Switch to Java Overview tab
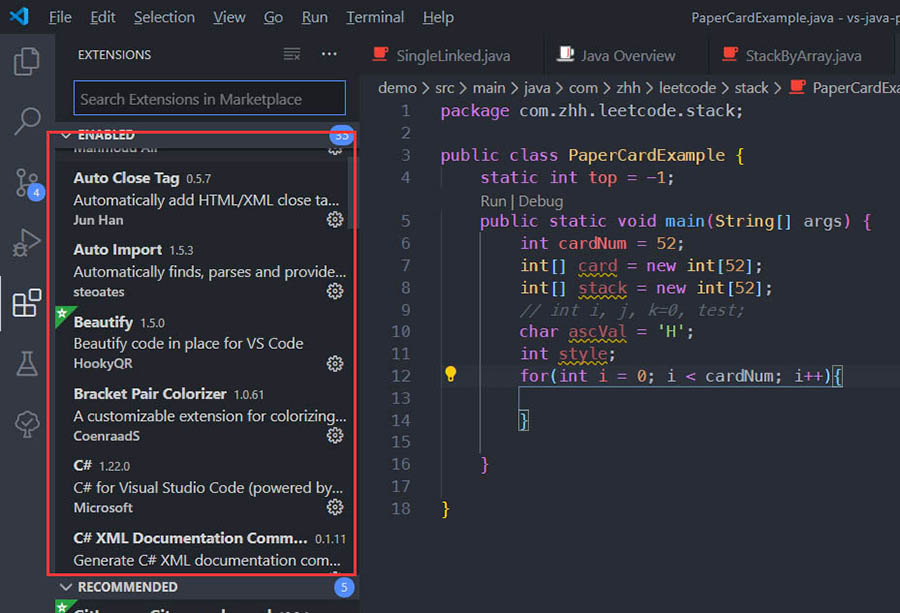Screen dimensions: 900x613 coord(626,55)
